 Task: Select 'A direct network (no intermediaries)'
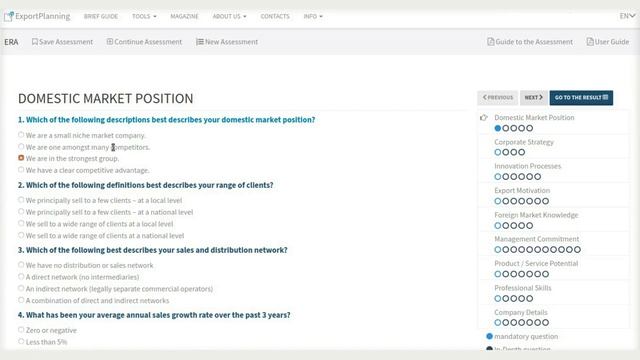tap(21, 277)
